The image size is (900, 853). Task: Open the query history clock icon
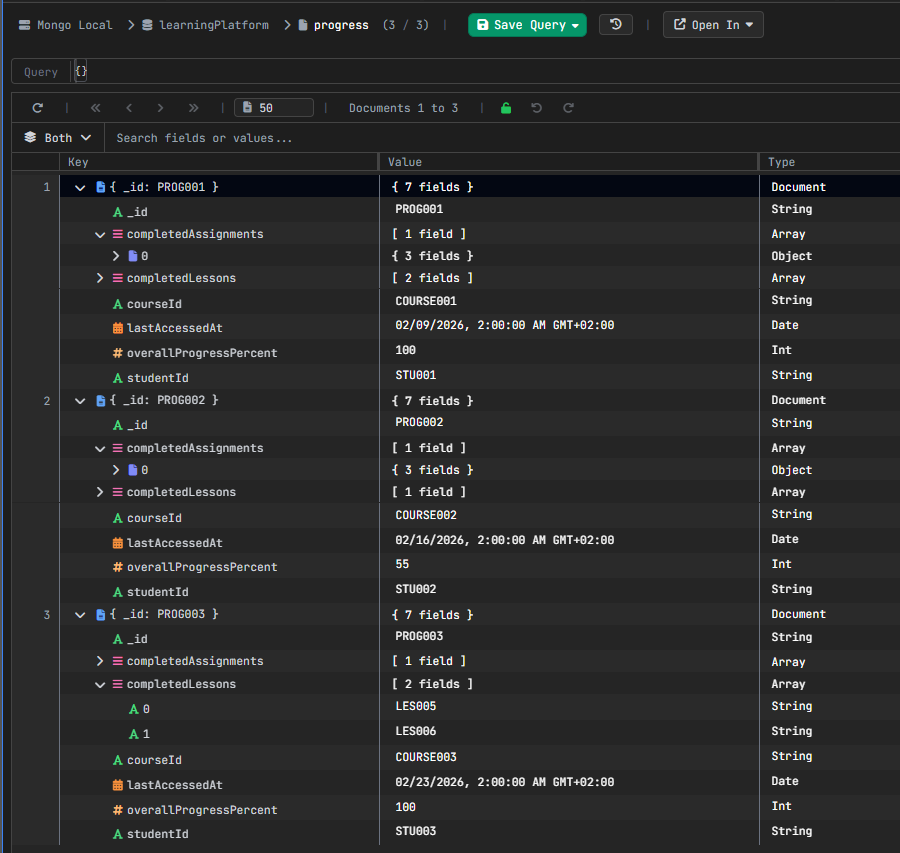[x=615, y=25]
